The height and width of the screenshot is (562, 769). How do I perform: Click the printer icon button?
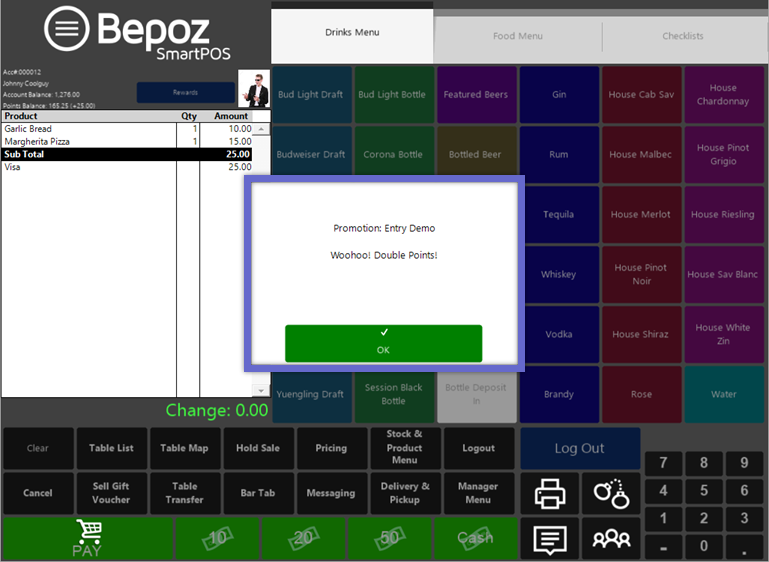coord(549,494)
